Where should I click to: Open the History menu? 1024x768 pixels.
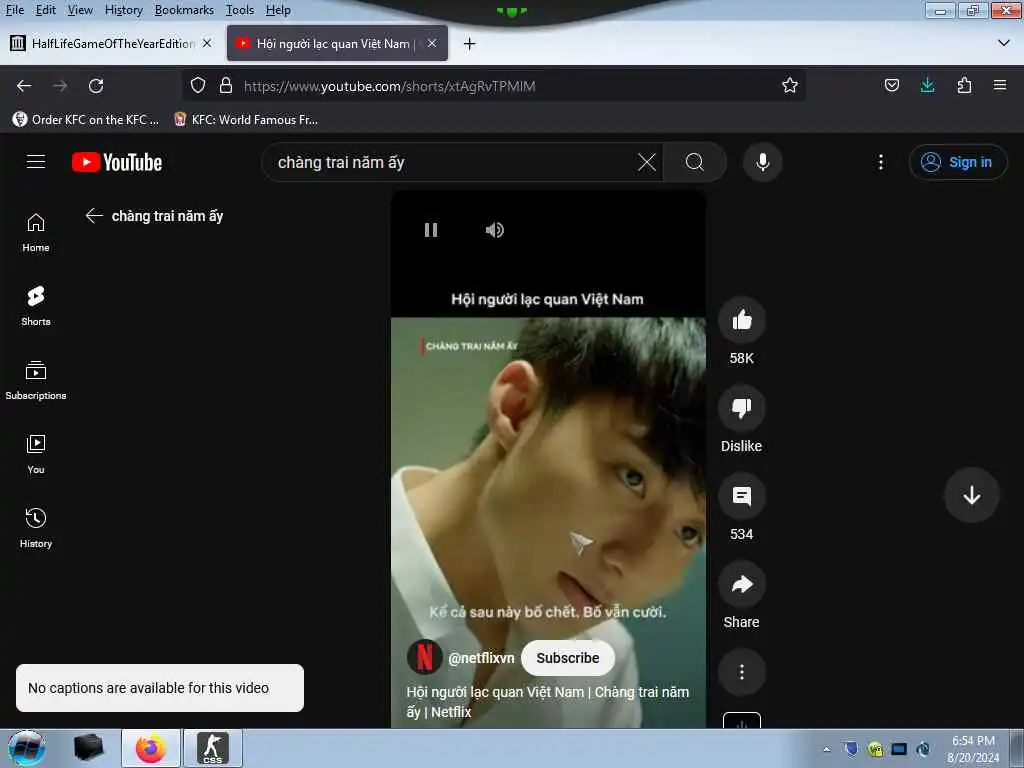click(123, 10)
